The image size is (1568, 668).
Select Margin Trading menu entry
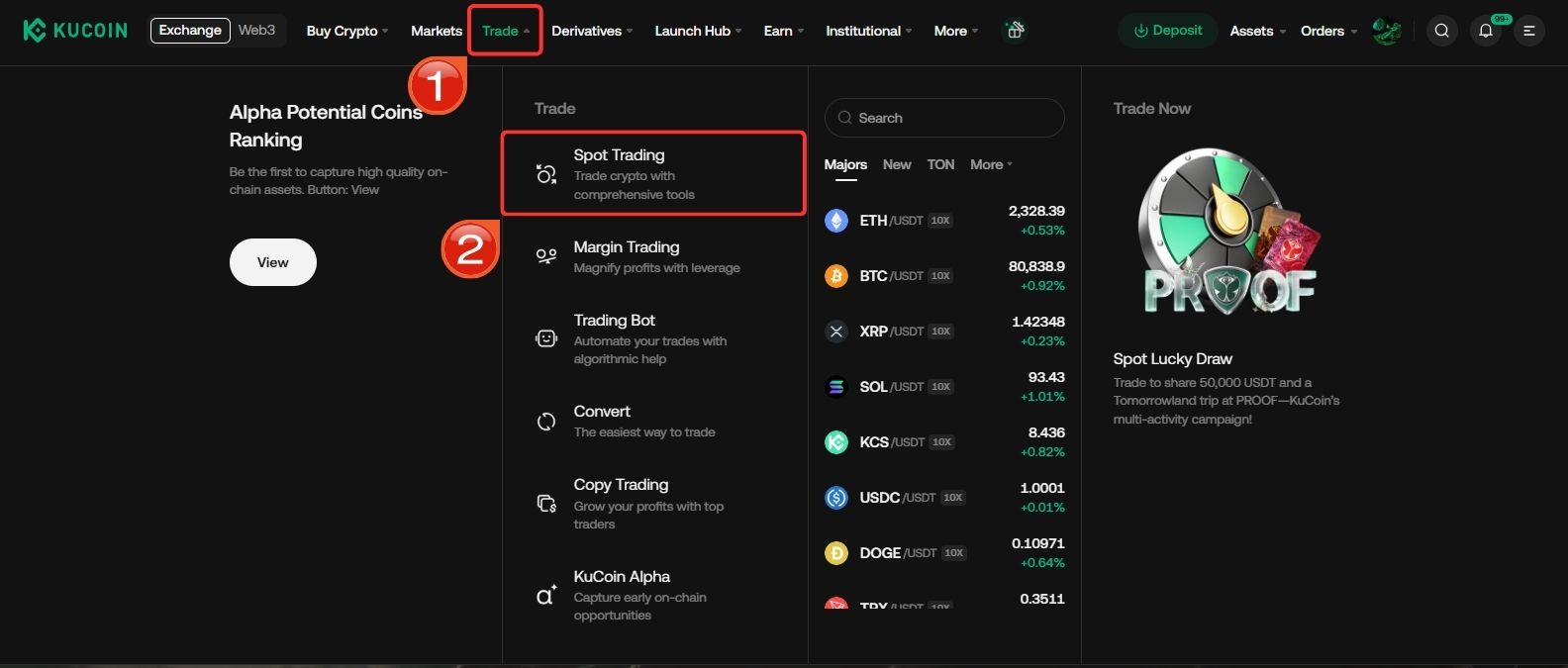tap(653, 256)
